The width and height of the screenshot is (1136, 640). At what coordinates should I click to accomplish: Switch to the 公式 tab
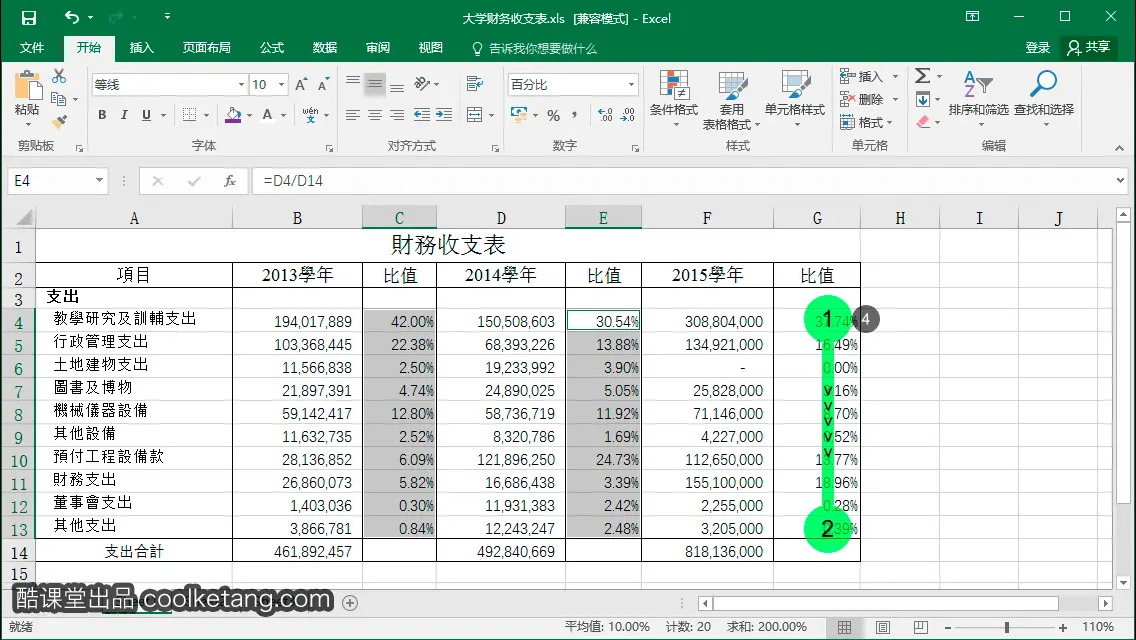coord(272,48)
